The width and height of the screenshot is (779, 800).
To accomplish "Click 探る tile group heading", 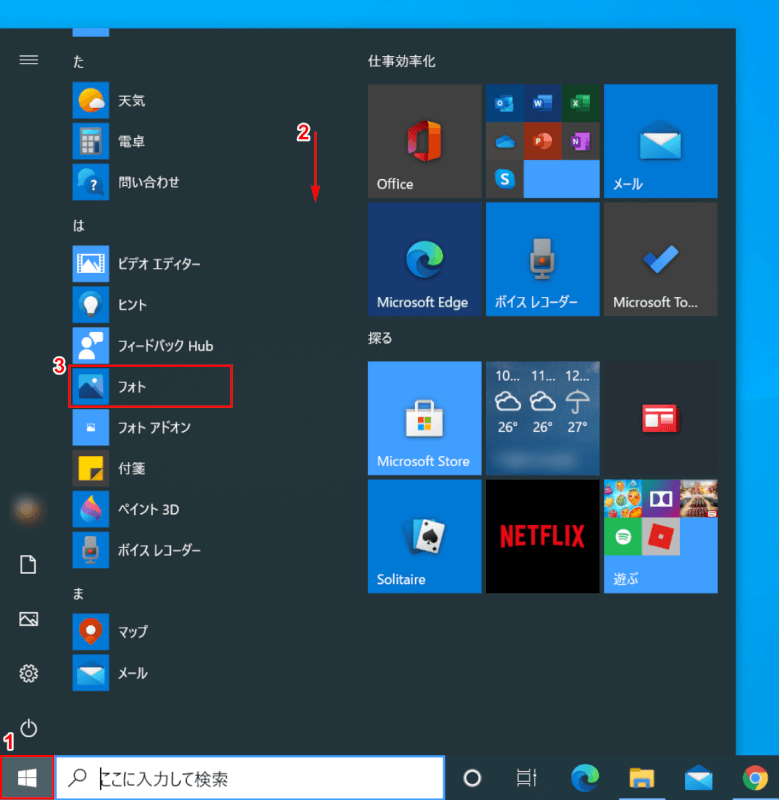I will [380, 338].
